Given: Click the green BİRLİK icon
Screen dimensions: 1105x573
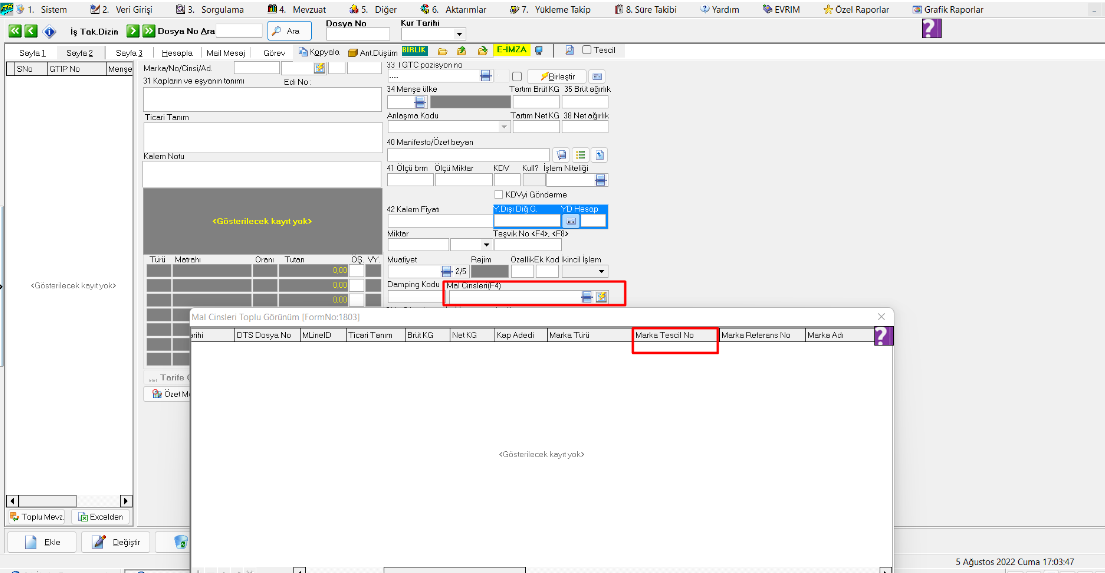Looking at the screenshot, I should click(414, 51).
